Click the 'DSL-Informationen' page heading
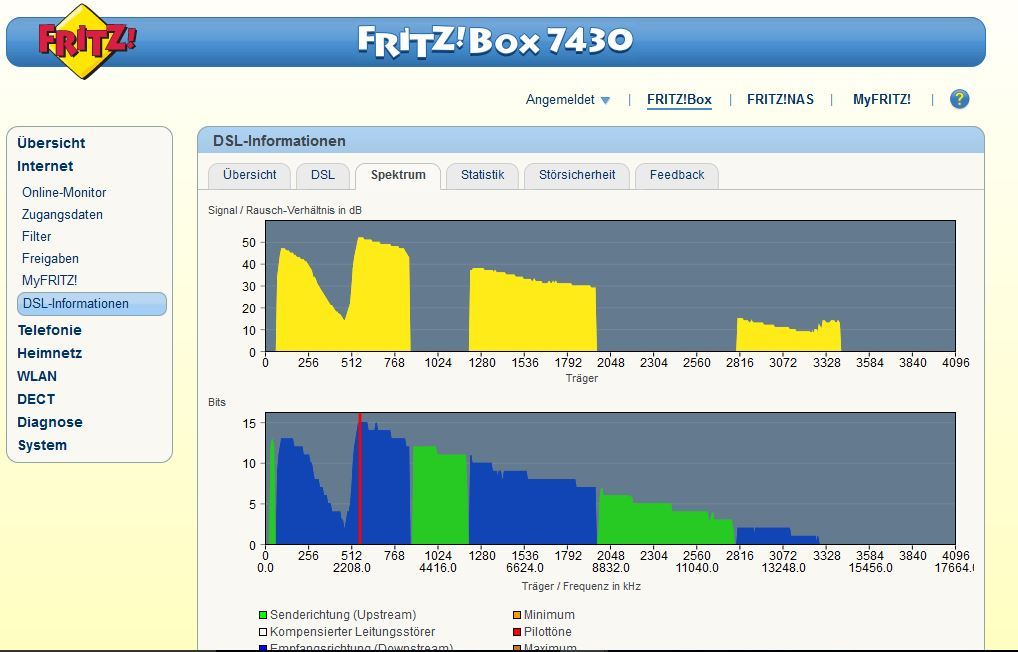The image size is (1018, 652). pos(279,141)
